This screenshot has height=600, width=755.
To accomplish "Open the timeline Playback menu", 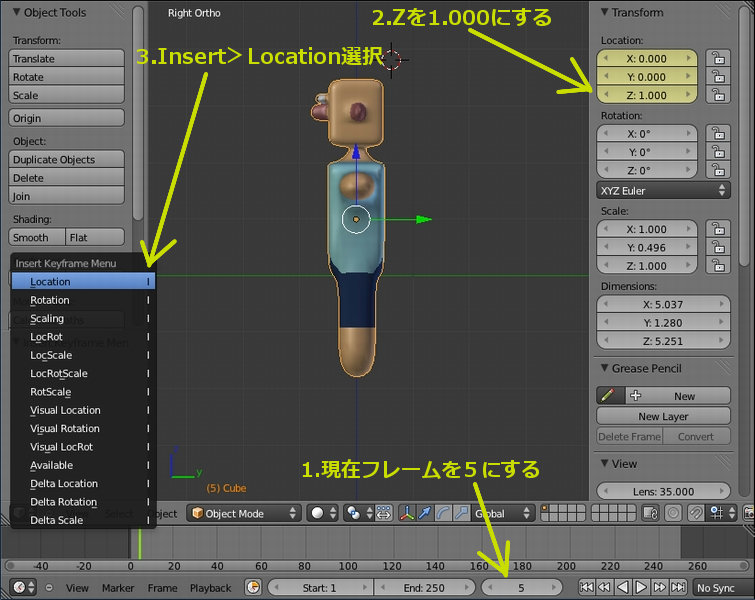I will point(210,587).
